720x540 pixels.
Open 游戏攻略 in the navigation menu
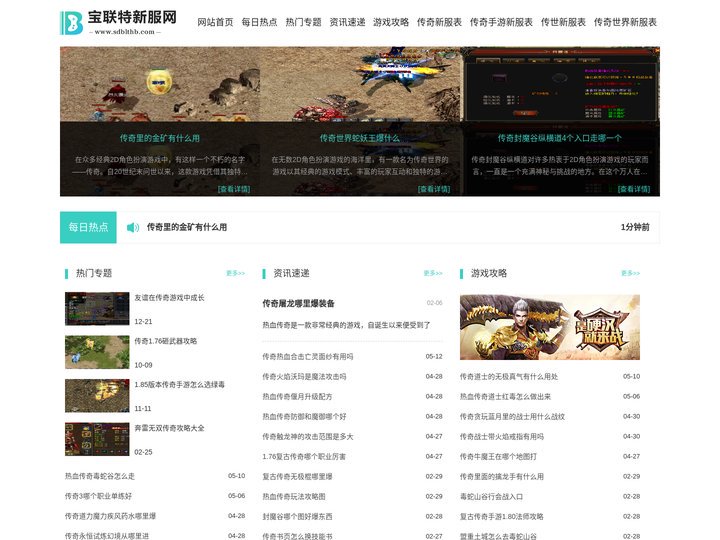pyautogui.click(x=391, y=22)
